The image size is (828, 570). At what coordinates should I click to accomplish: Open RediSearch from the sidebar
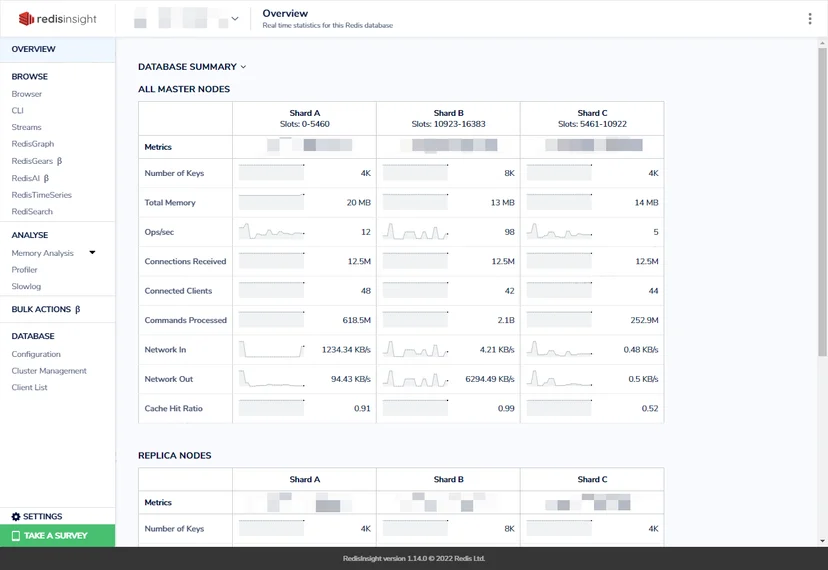coord(32,211)
